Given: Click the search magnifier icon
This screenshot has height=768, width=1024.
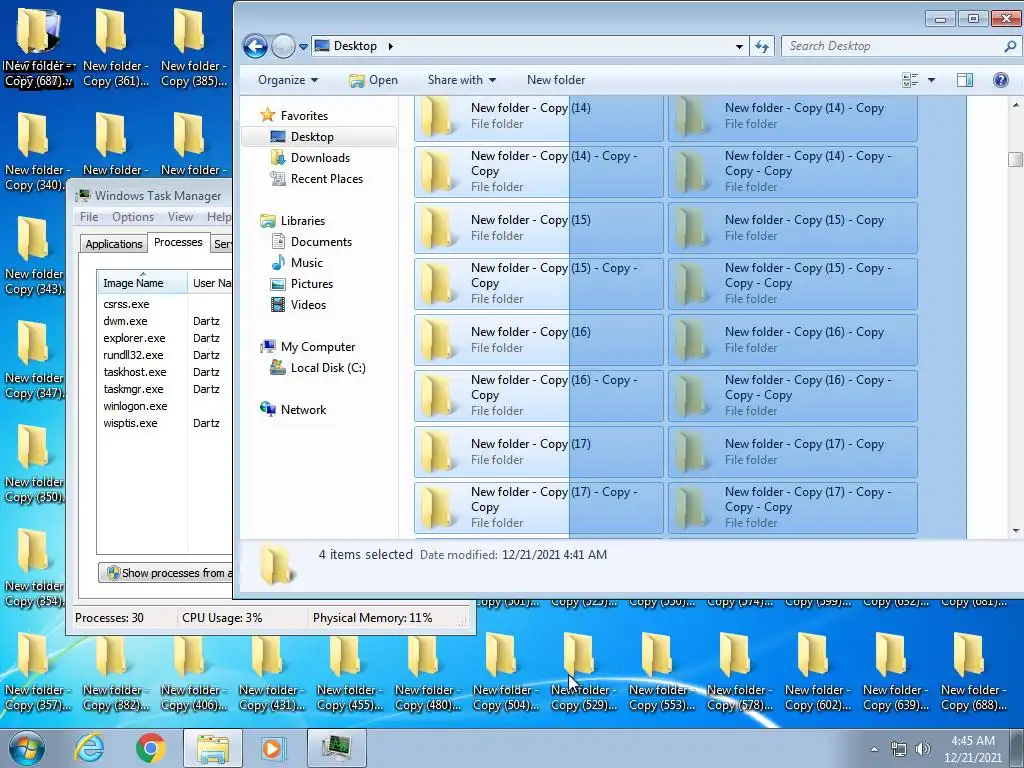Looking at the screenshot, I should tap(1010, 46).
